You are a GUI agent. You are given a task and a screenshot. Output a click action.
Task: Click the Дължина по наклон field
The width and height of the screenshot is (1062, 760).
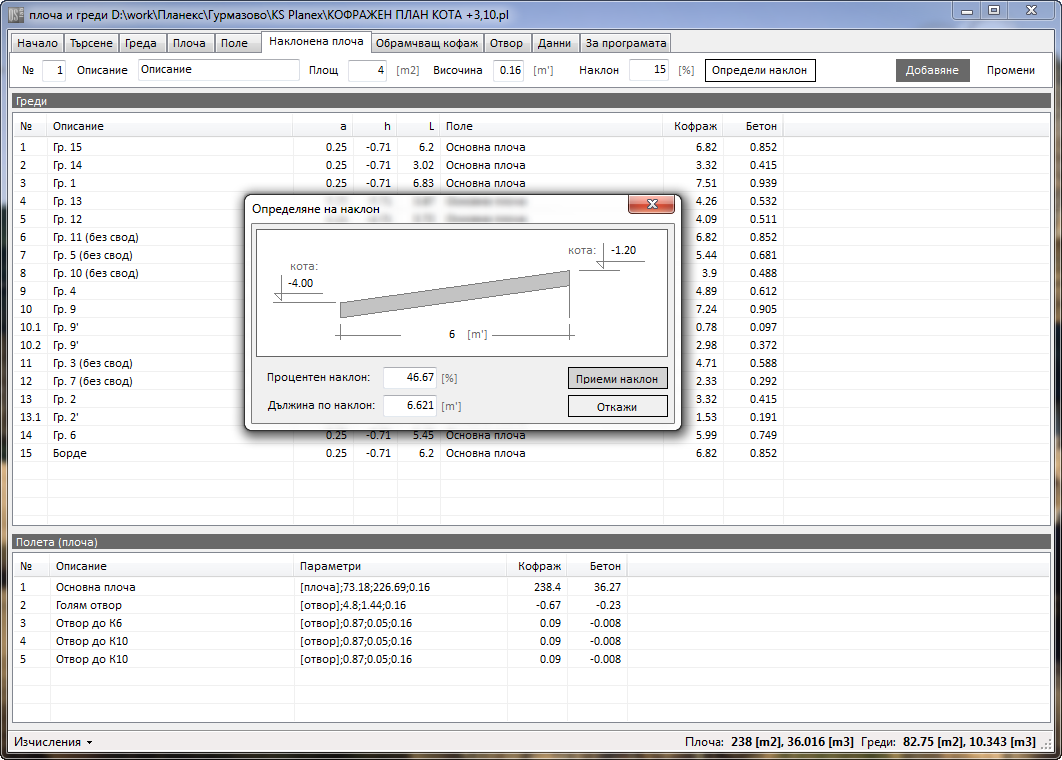coord(410,406)
